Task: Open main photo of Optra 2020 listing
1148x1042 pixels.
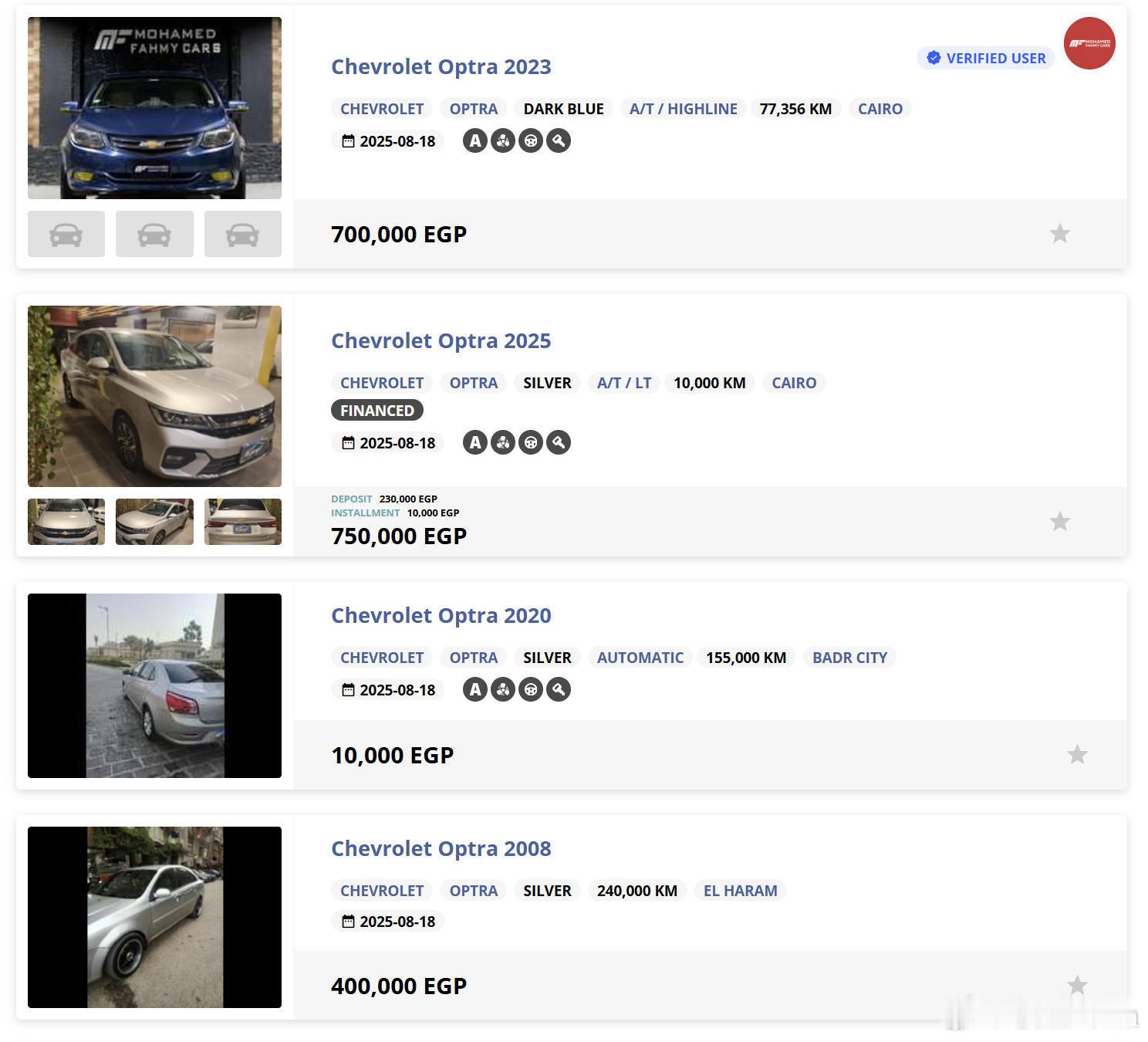Action: coord(154,685)
